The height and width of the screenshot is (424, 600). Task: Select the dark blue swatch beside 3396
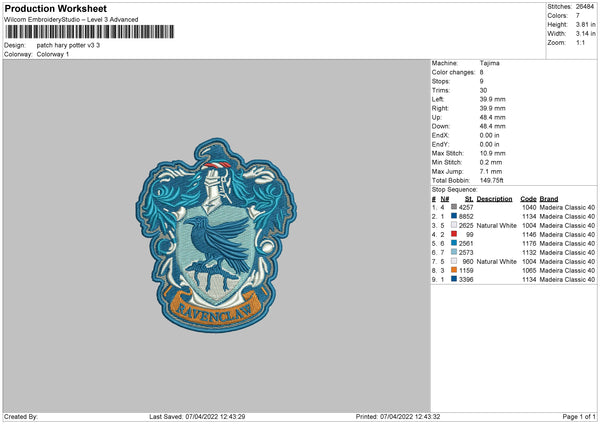click(454, 279)
